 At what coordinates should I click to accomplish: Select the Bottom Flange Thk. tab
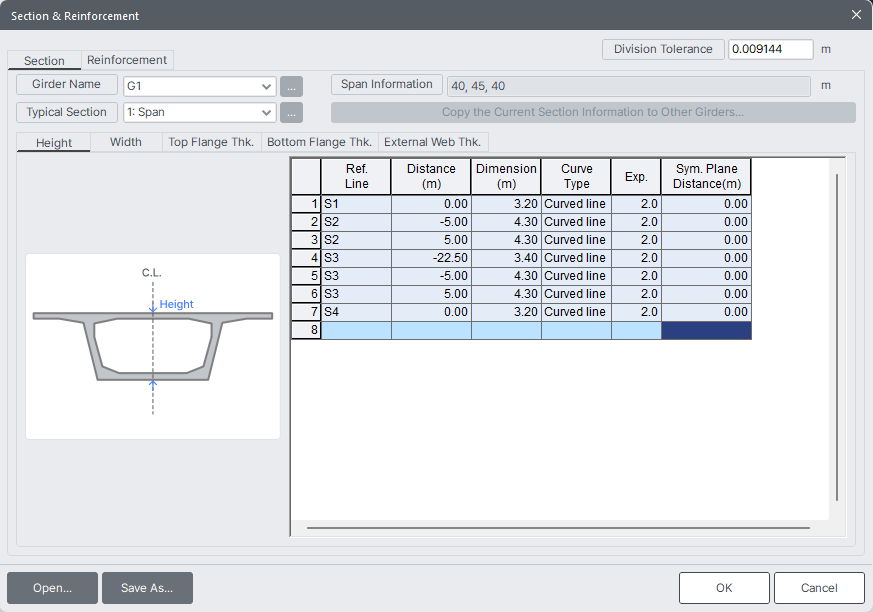click(319, 142)
